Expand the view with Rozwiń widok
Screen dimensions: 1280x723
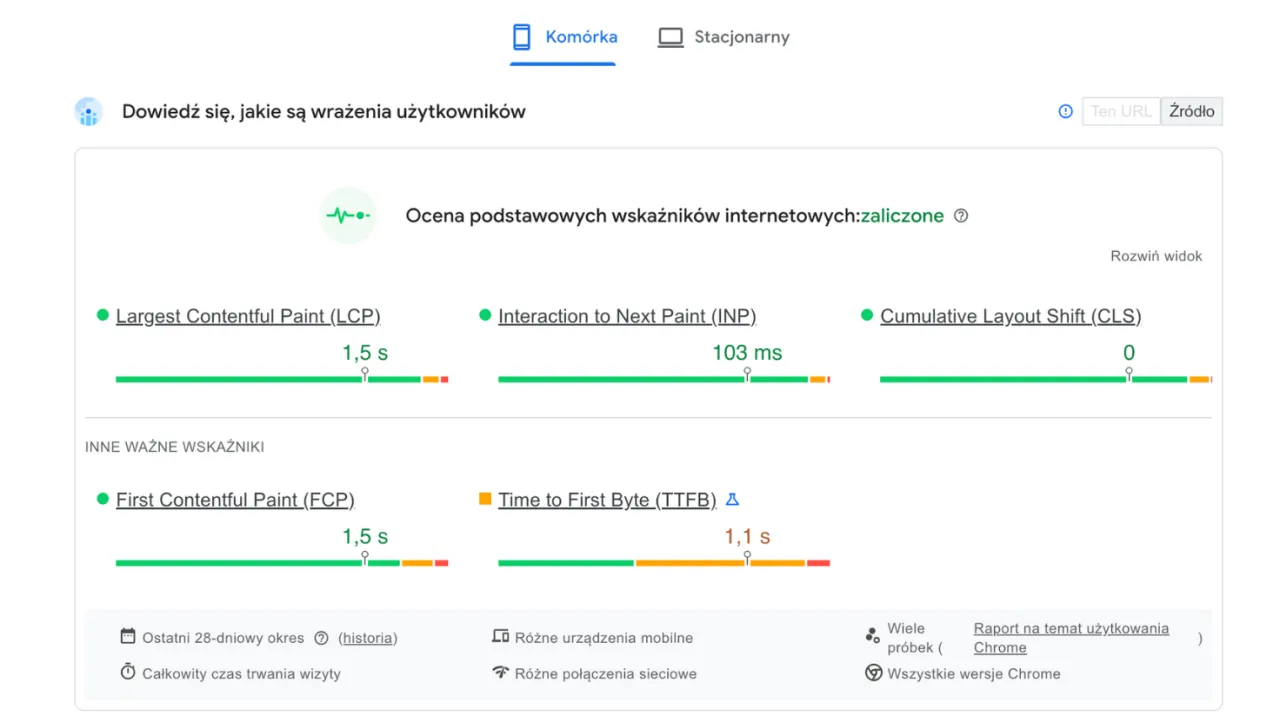(x=1156, y=255)
